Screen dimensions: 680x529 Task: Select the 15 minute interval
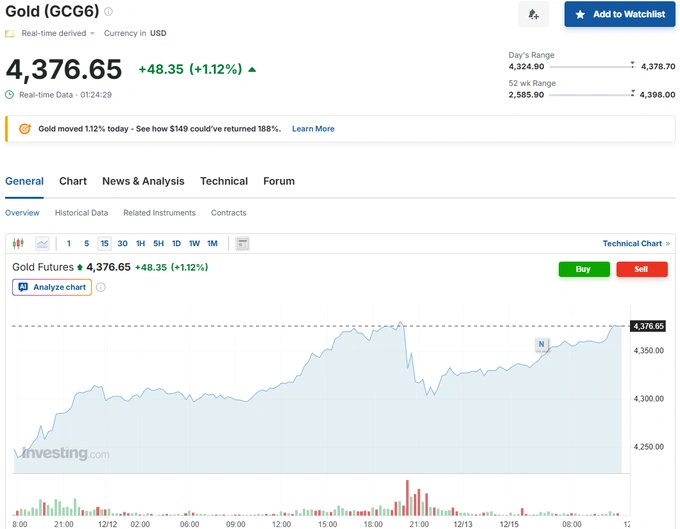[x=104, y=243]
